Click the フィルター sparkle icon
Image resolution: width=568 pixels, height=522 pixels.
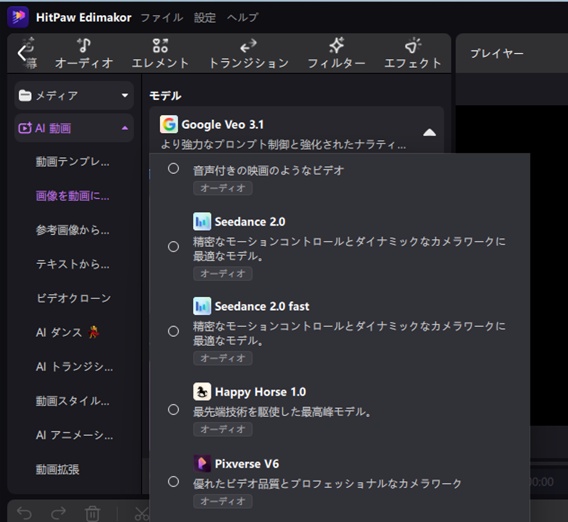pos(337,45)
